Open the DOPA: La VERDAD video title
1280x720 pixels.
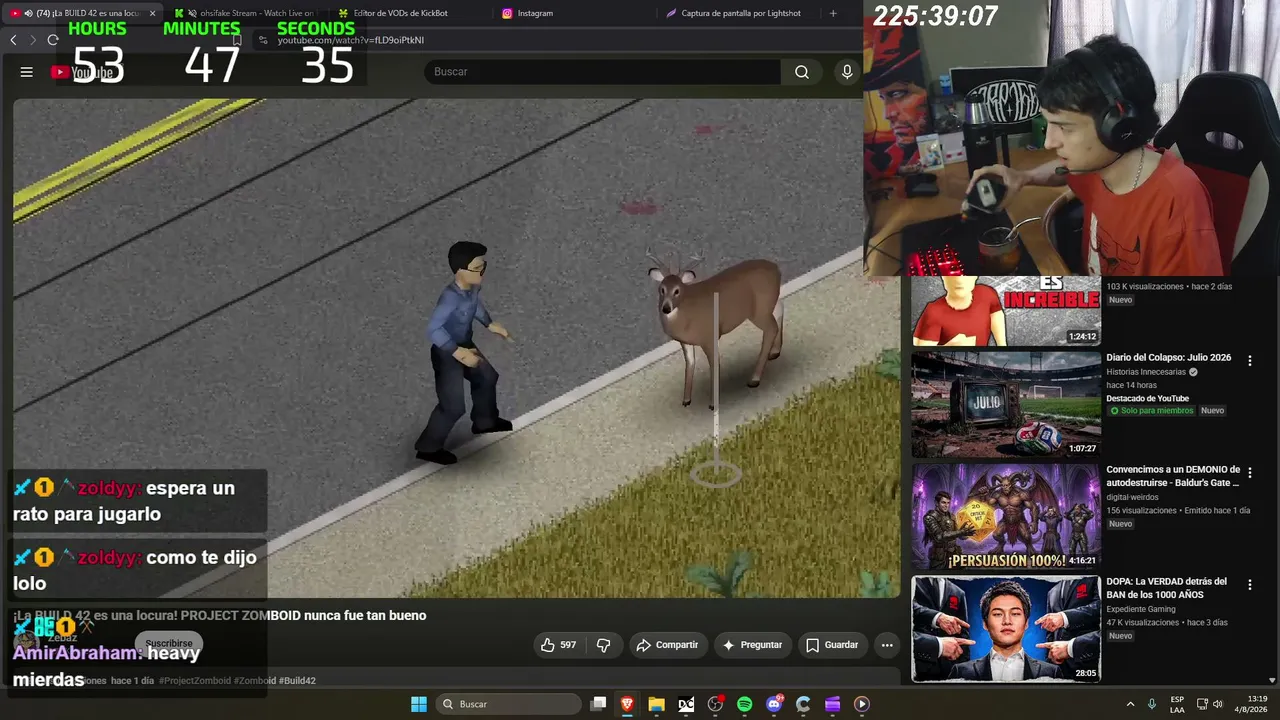[1167, 588]
